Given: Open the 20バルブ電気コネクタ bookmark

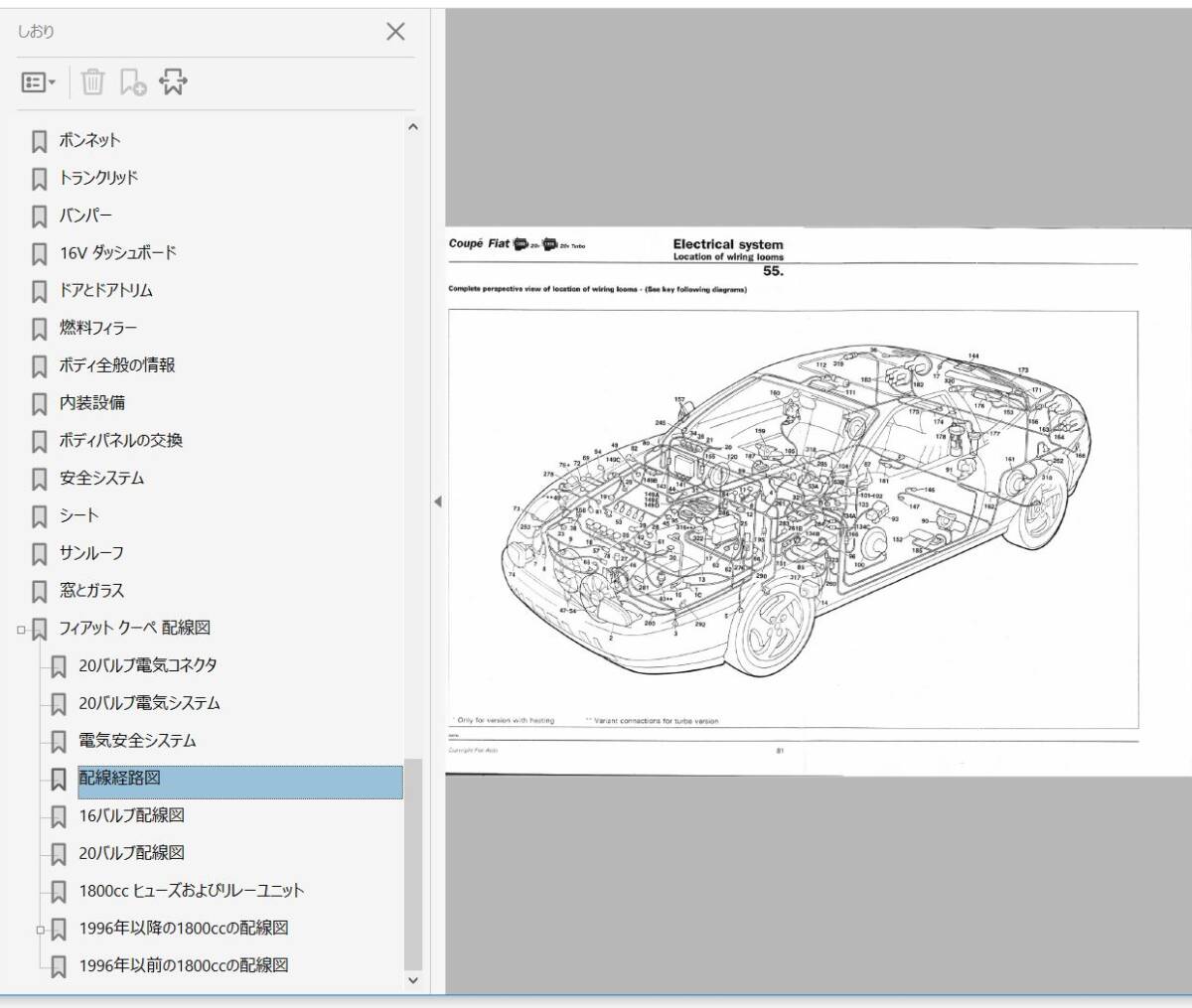Looking at the screenshot, I should (x=147, y=665).
